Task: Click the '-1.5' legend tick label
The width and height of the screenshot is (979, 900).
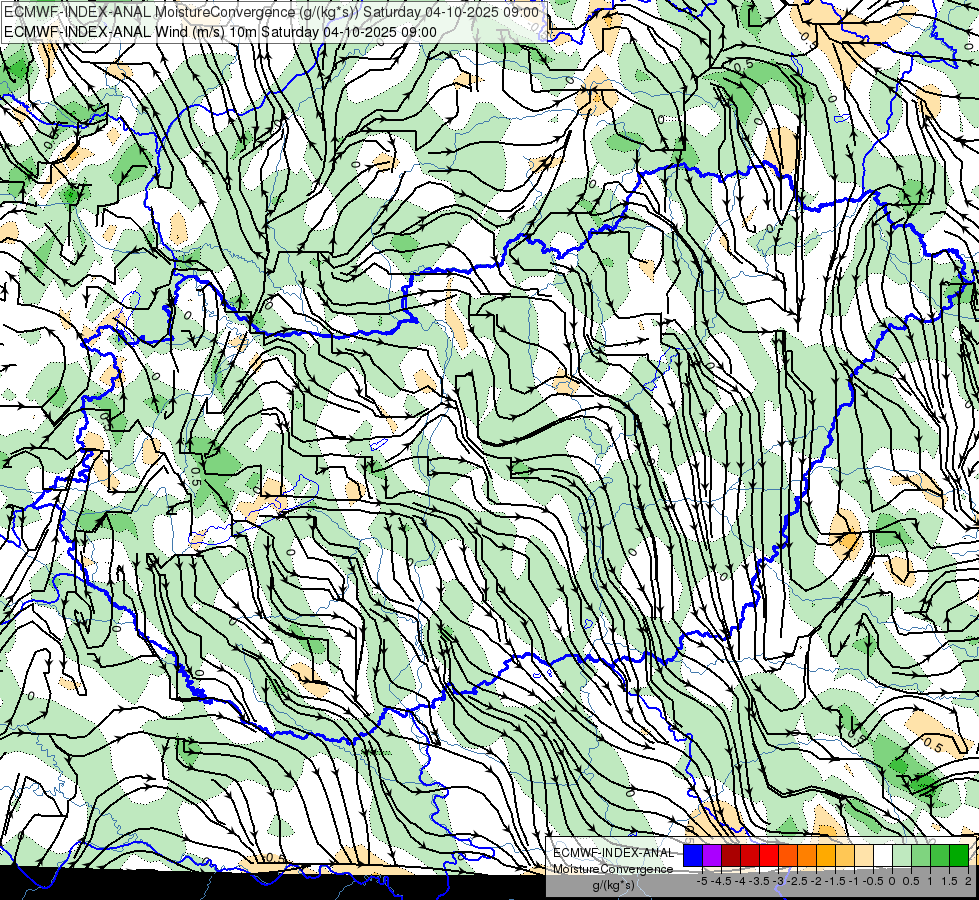Action: 835,881
